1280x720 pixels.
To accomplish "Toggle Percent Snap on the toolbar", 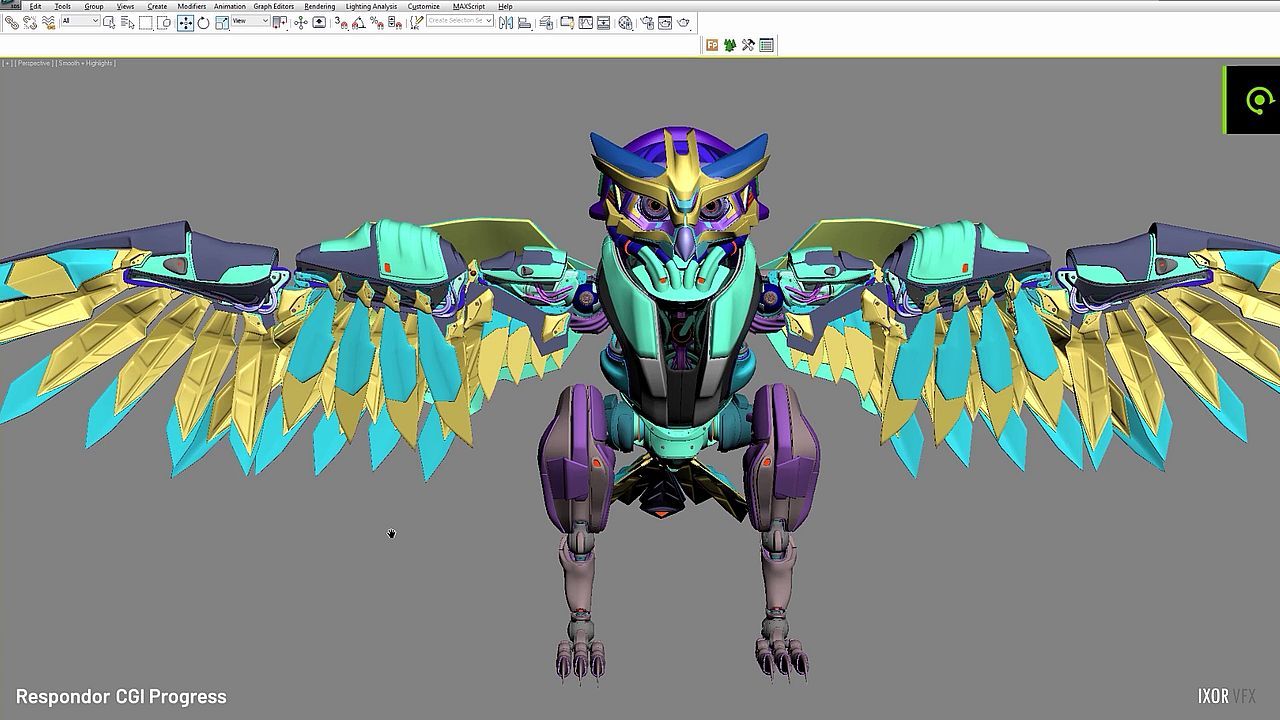I will 377,22.
